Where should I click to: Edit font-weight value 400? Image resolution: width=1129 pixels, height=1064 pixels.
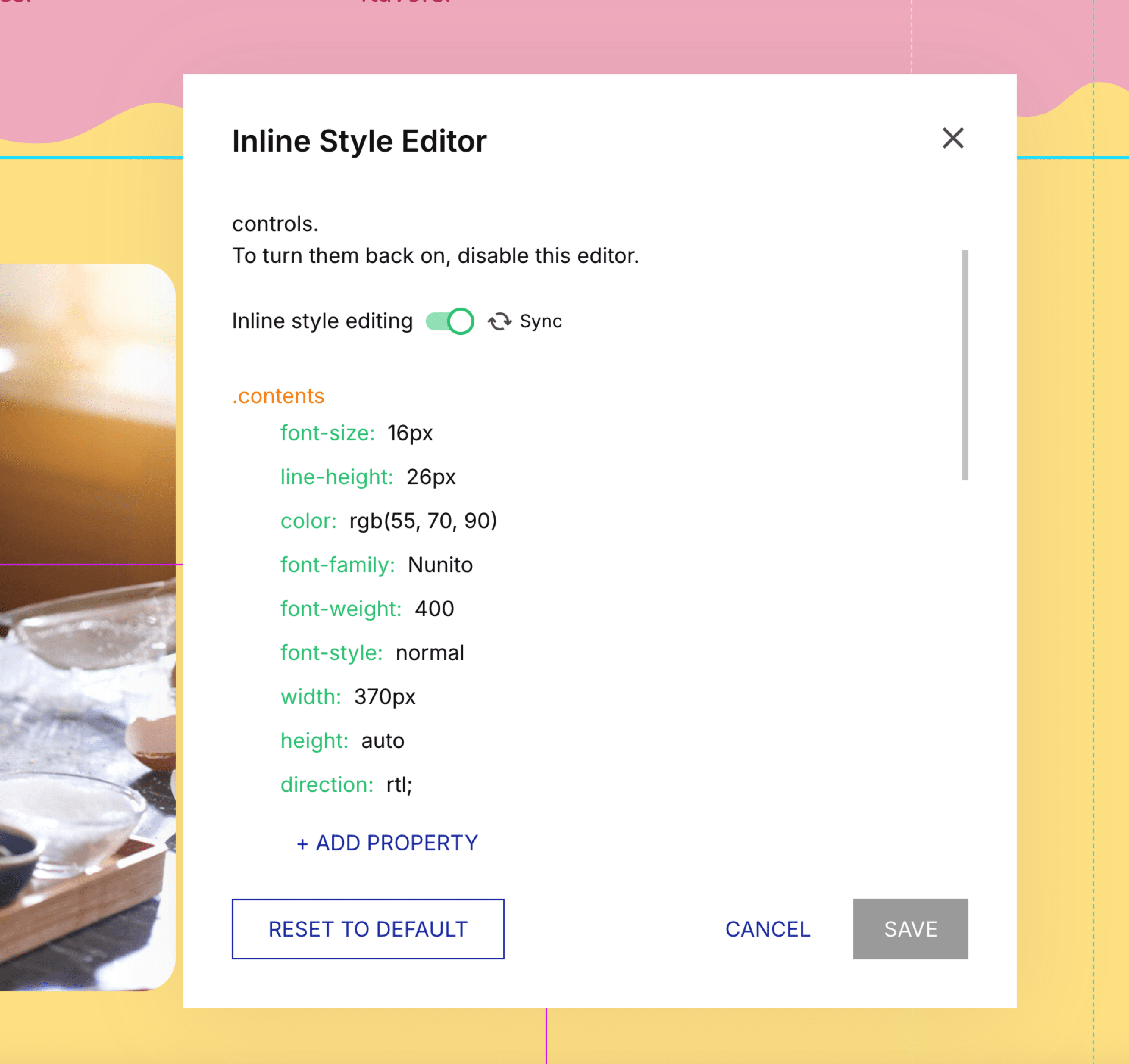point(435,609)
